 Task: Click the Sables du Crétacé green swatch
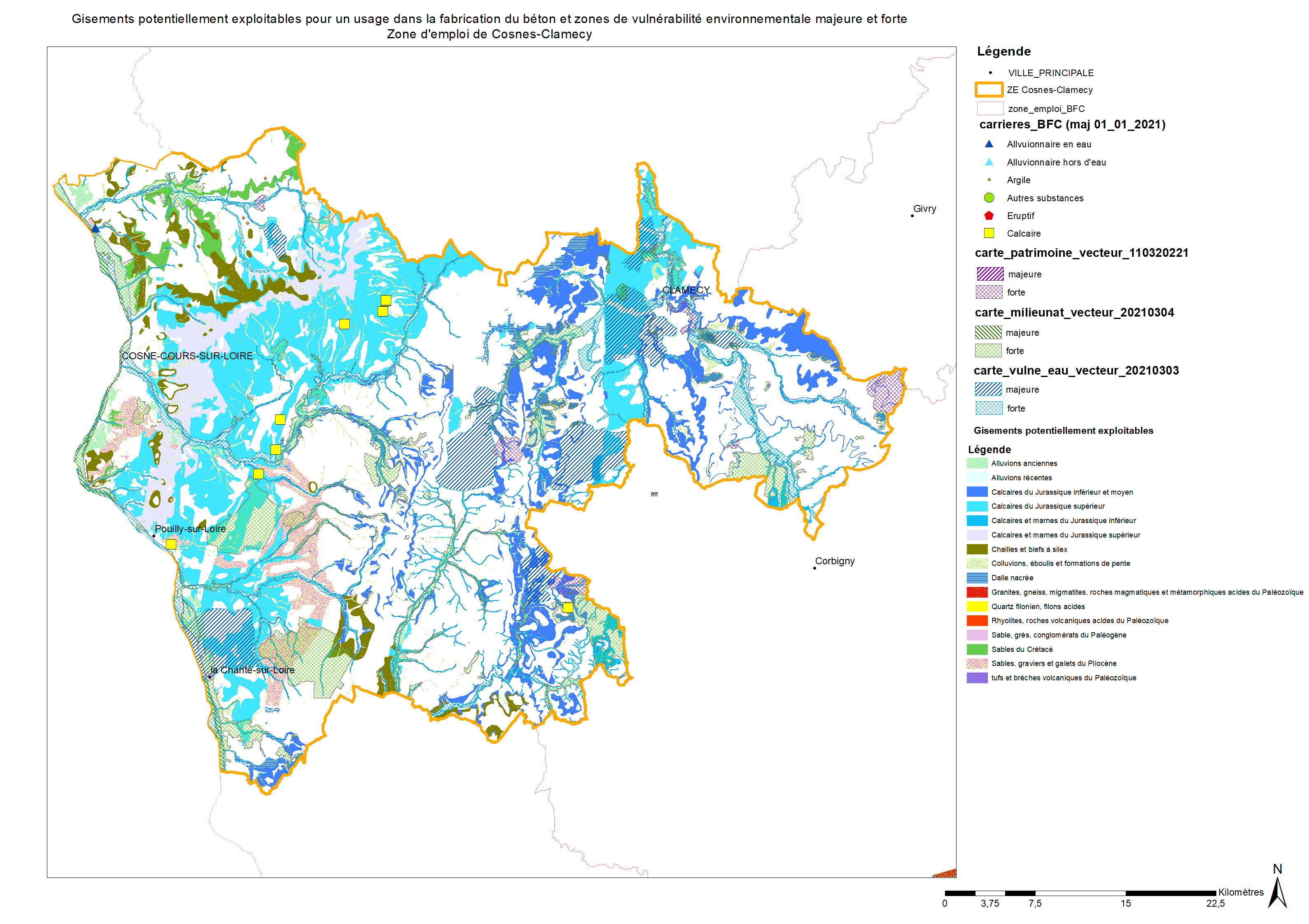(x=977, y=649)
